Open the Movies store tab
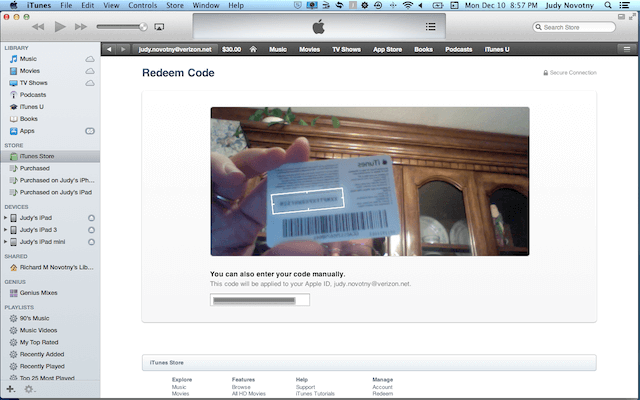 pos(309,49)
